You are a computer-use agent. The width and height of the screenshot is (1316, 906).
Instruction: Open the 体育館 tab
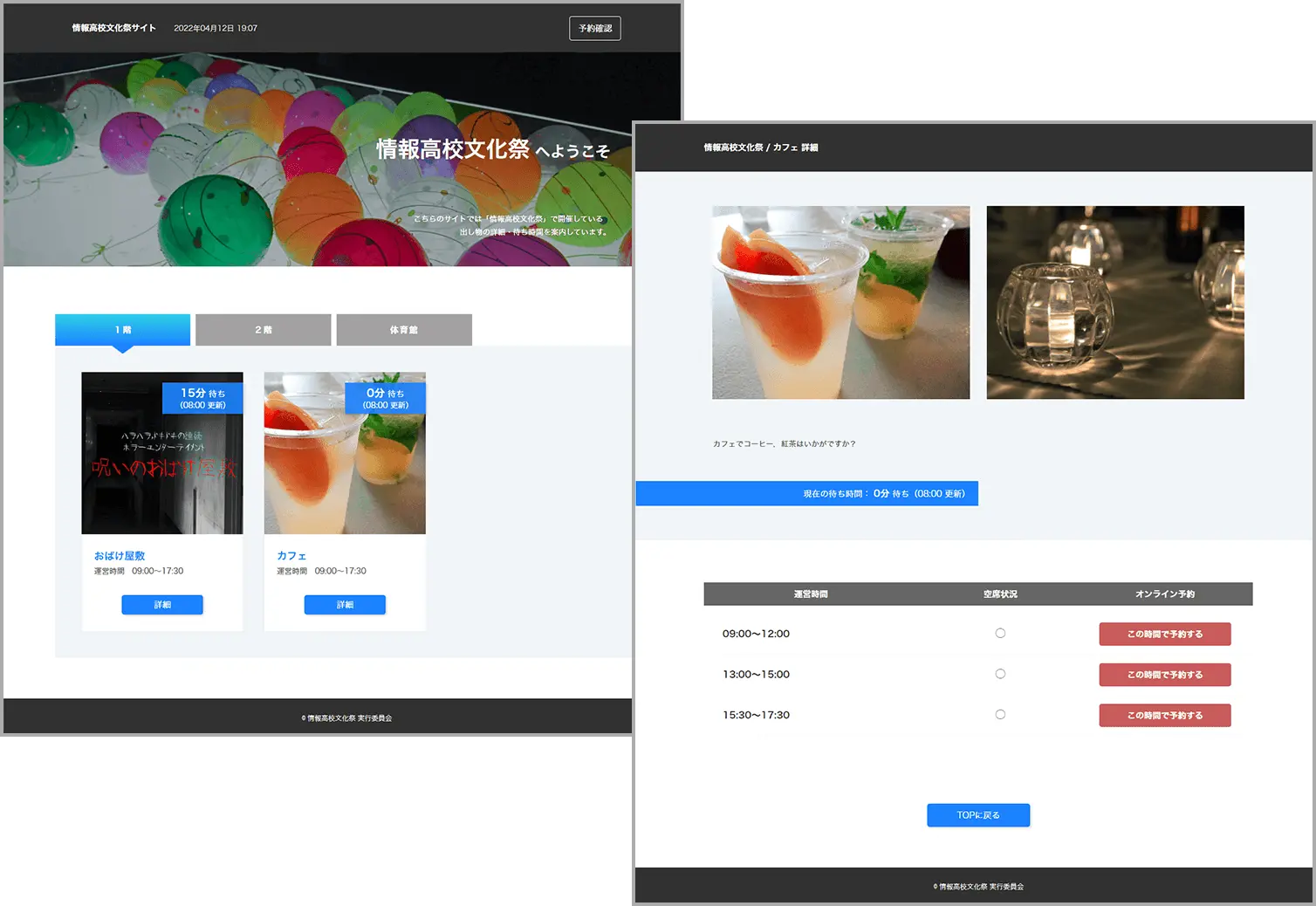(x=403, y=330)
